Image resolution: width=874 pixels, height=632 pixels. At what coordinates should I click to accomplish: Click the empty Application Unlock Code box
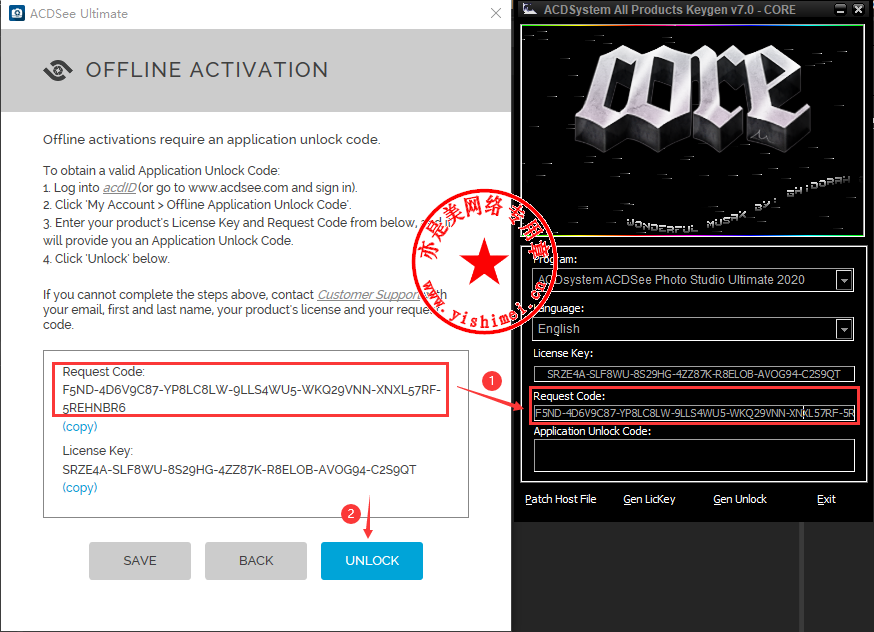pyautogui.click(x=694, y=455)
